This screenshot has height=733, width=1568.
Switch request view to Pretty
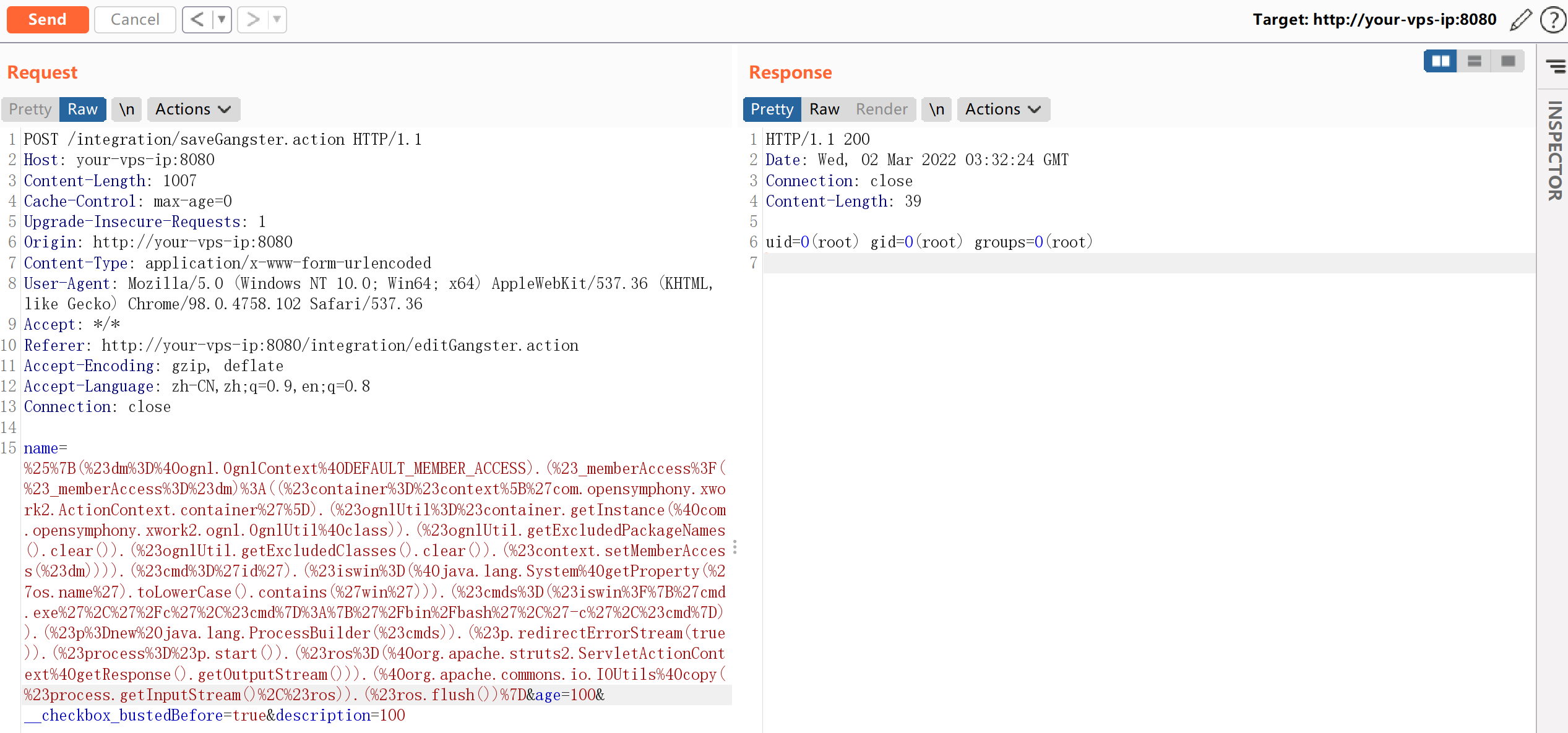coord(30,109)
